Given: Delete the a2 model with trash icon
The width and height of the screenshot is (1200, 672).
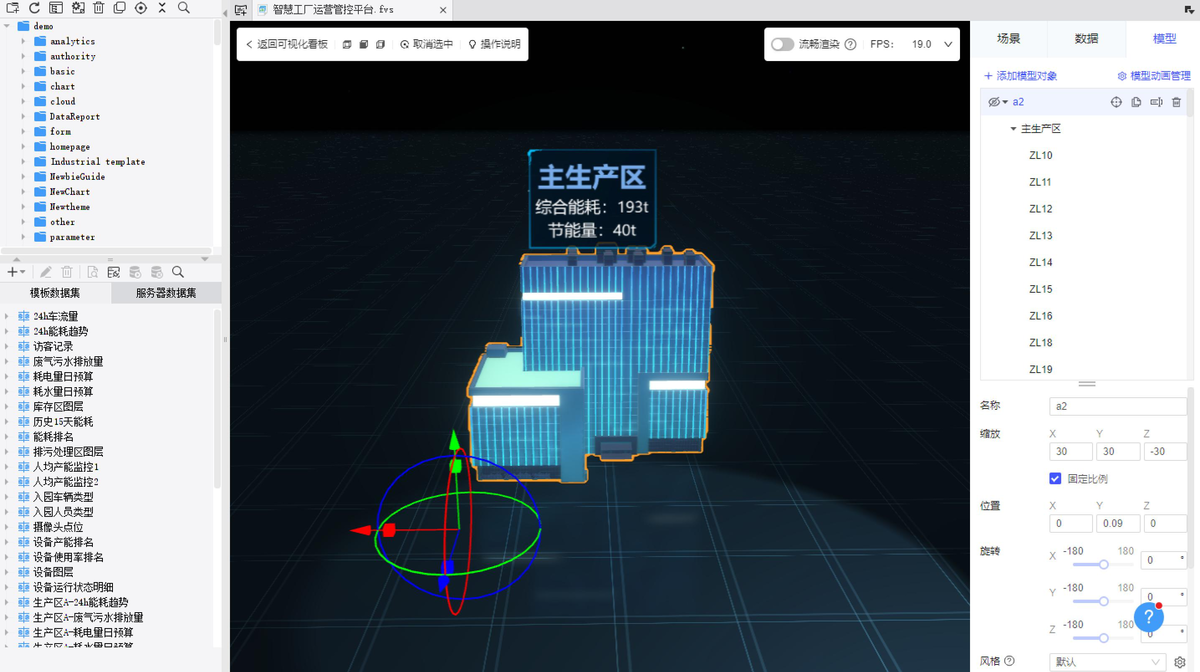Looking at the screenshot, I should [1176, 102].
